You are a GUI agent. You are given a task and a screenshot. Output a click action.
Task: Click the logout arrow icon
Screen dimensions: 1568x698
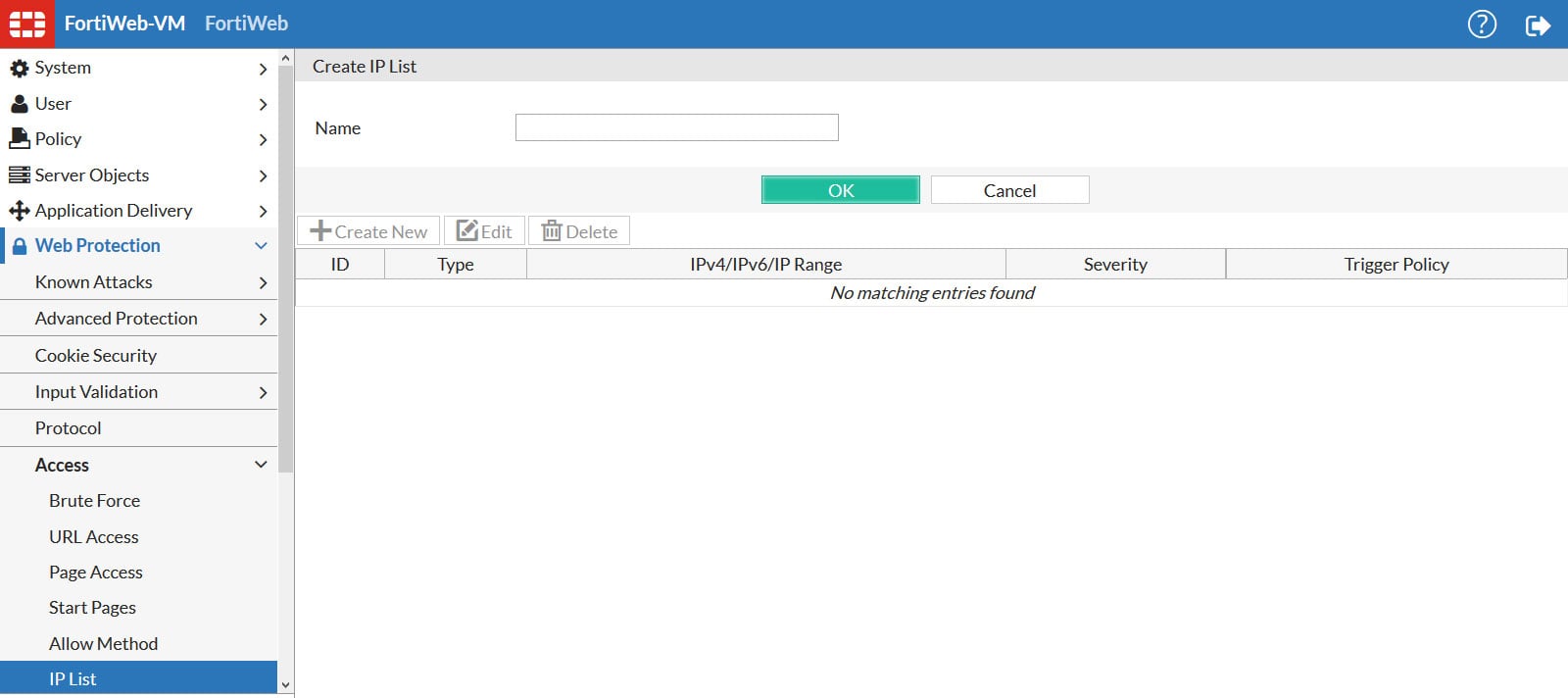point(1539,25)
